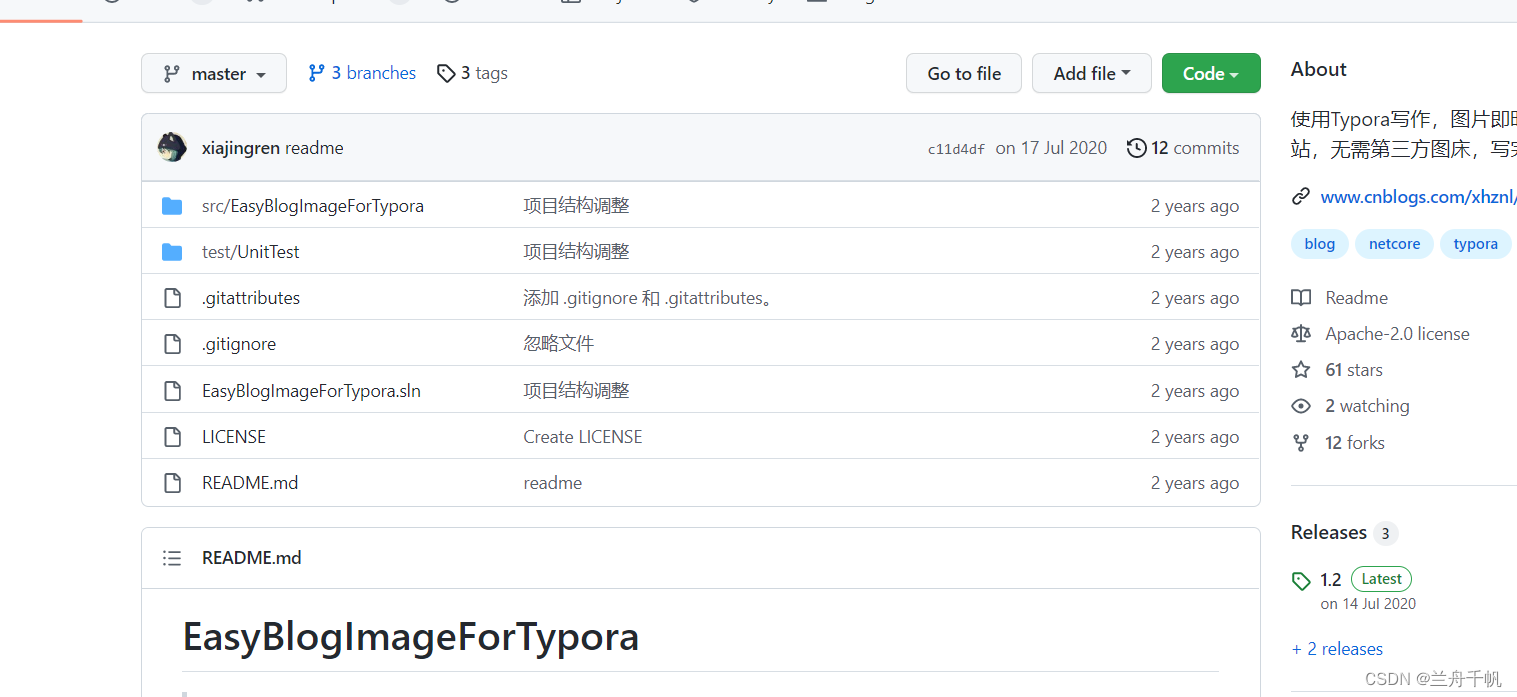Show the + 2 releases link
Image resolution: width=1517 pixels, height=697 pixels.
tap(1337, 649)
